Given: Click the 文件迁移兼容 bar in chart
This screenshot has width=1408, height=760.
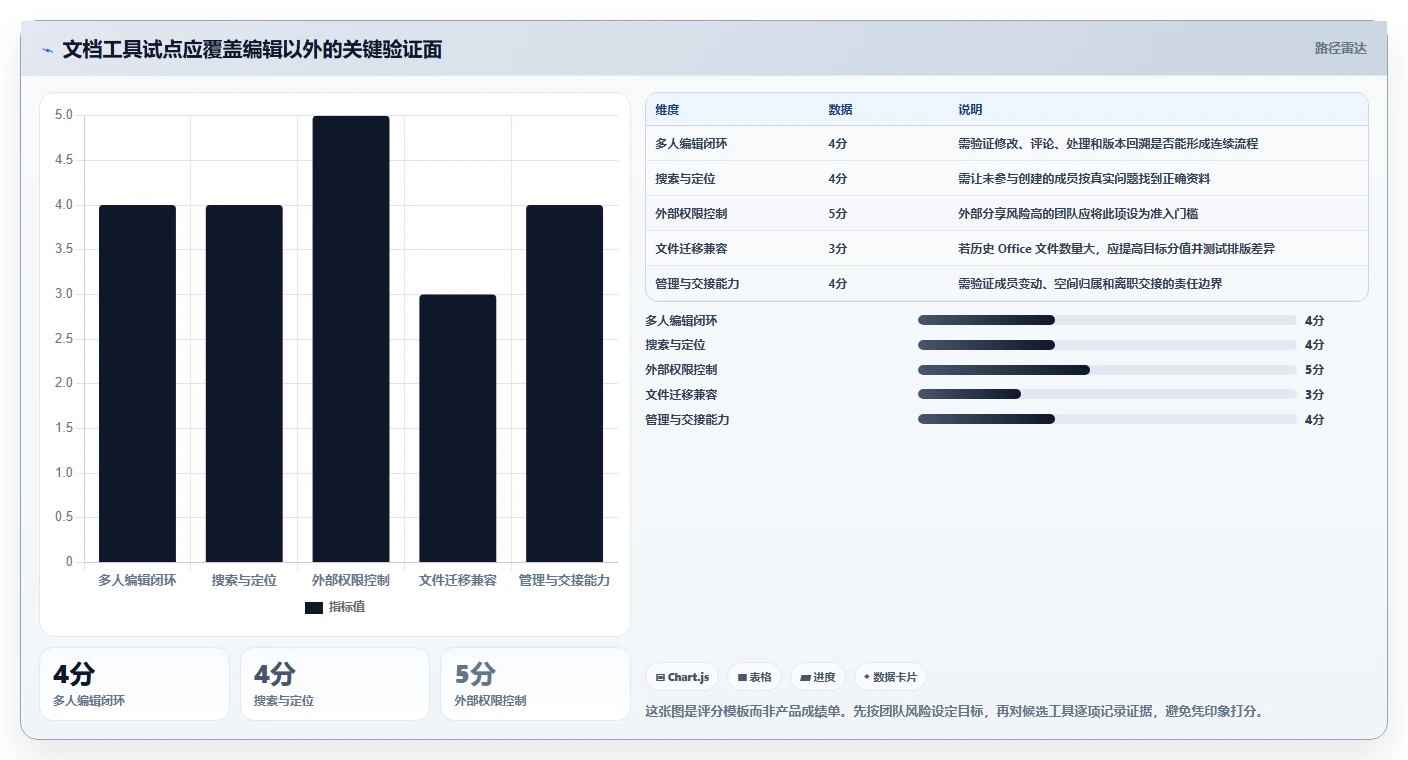Looking at the screenshot, I should [x=458, y=428].
